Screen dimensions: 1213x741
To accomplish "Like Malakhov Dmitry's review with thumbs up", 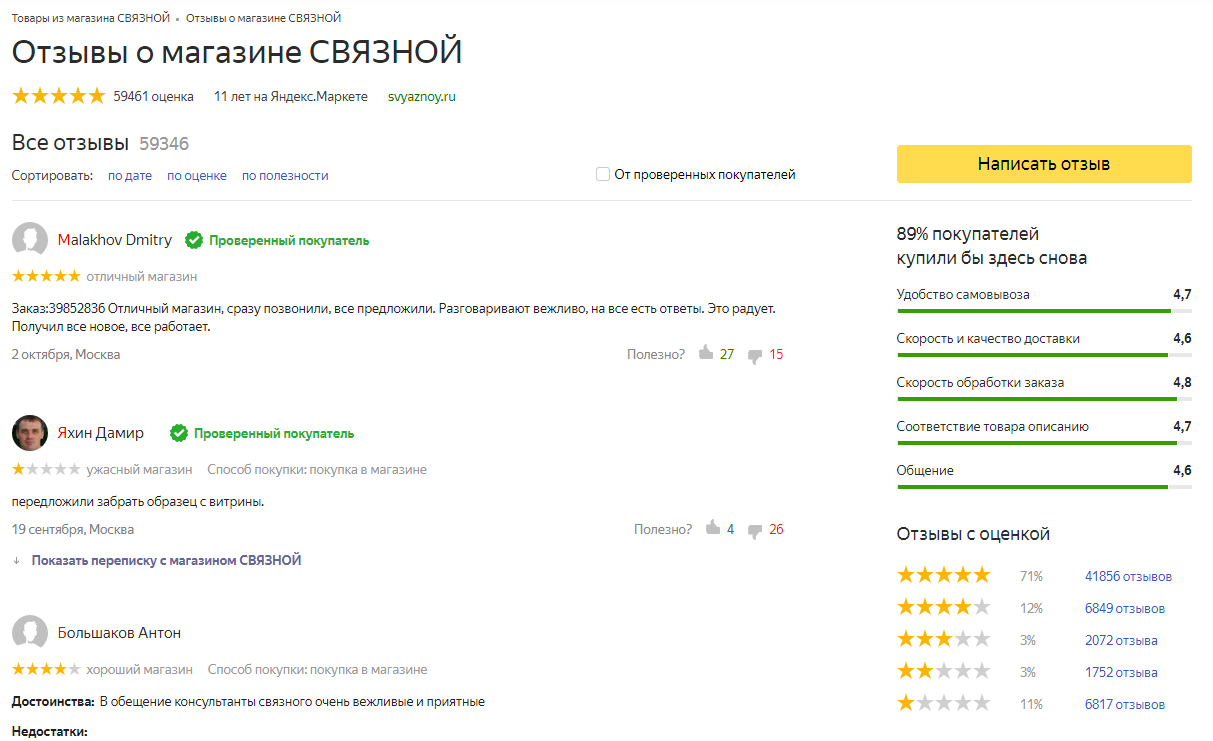I will 706,353.
